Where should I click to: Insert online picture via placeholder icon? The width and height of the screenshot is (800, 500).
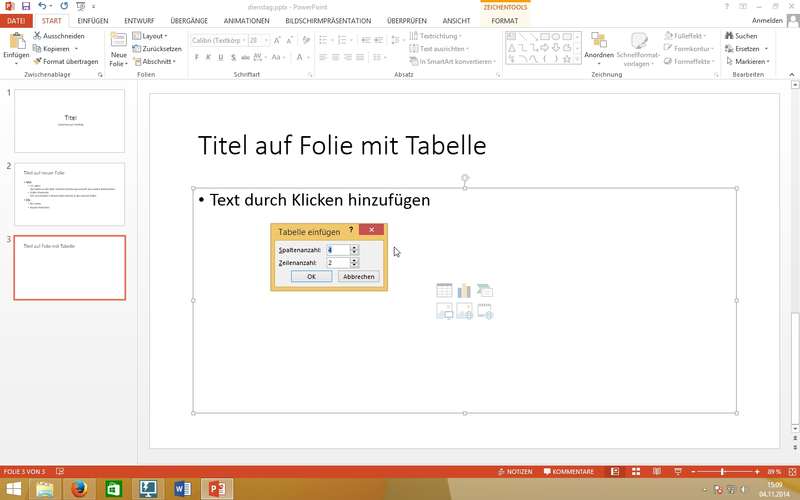pos(464,311)
